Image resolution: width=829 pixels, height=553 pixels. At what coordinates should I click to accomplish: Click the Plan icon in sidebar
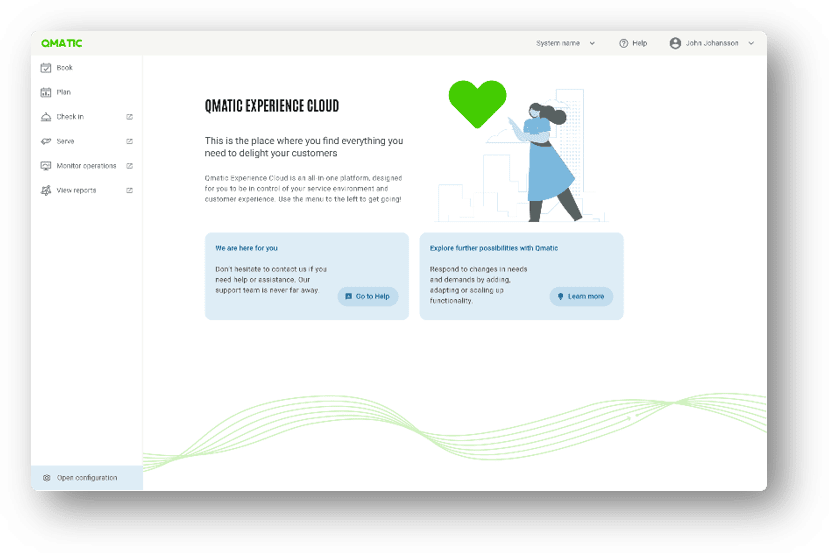point(46,92)
